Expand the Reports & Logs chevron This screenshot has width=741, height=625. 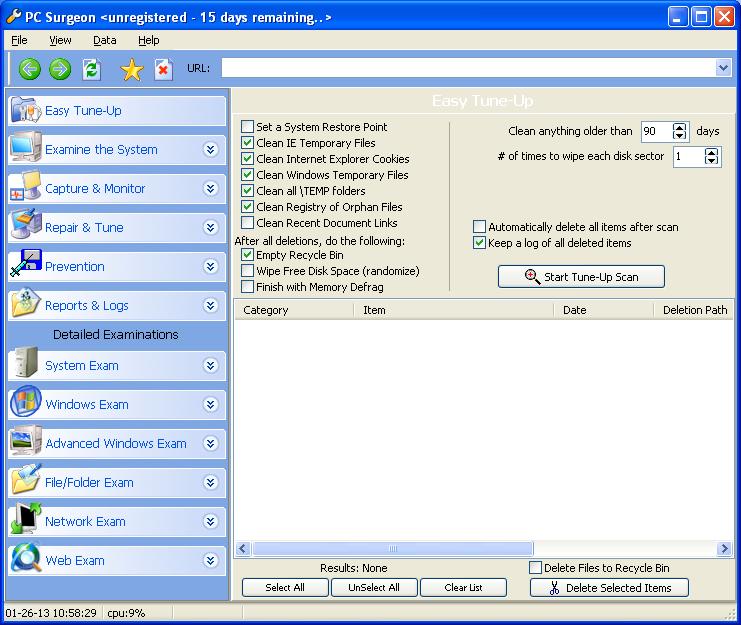pyautogui.click(x=210, y=305)
